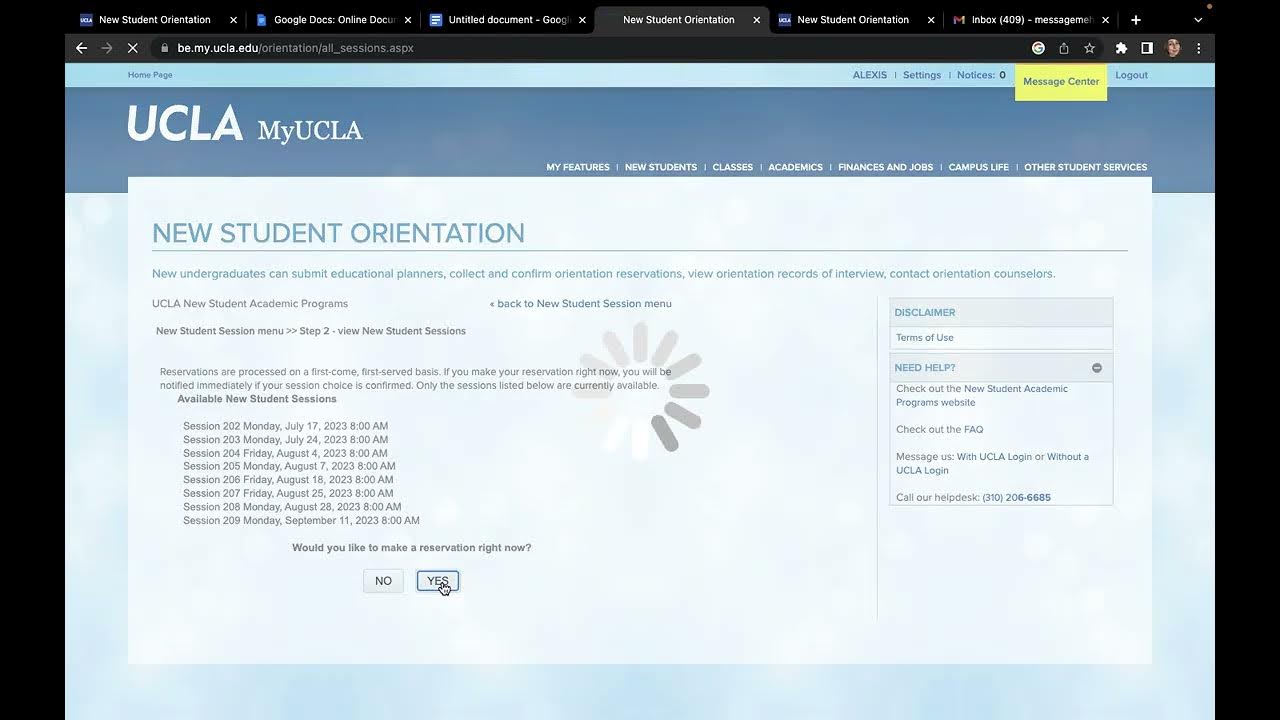Click the address bar URL
The image size is (1280, 720).
pyautogui.click(x=295, y=48)
